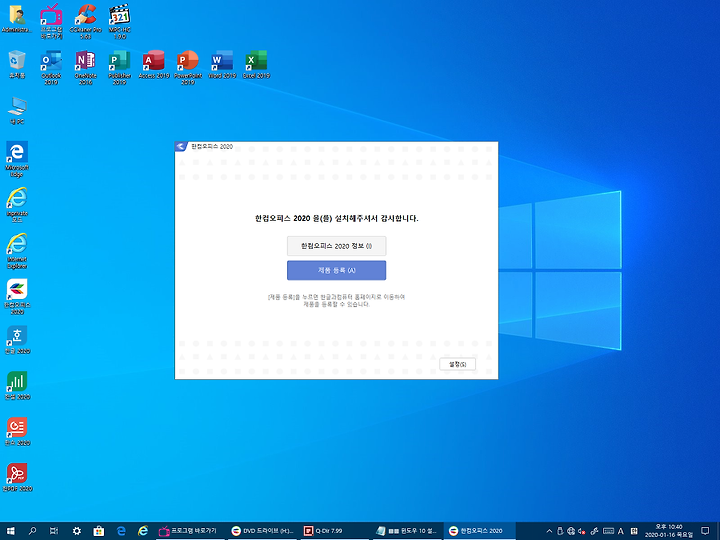Switch to Q-Dir 7.99 taskbar window

click(334, 531)
